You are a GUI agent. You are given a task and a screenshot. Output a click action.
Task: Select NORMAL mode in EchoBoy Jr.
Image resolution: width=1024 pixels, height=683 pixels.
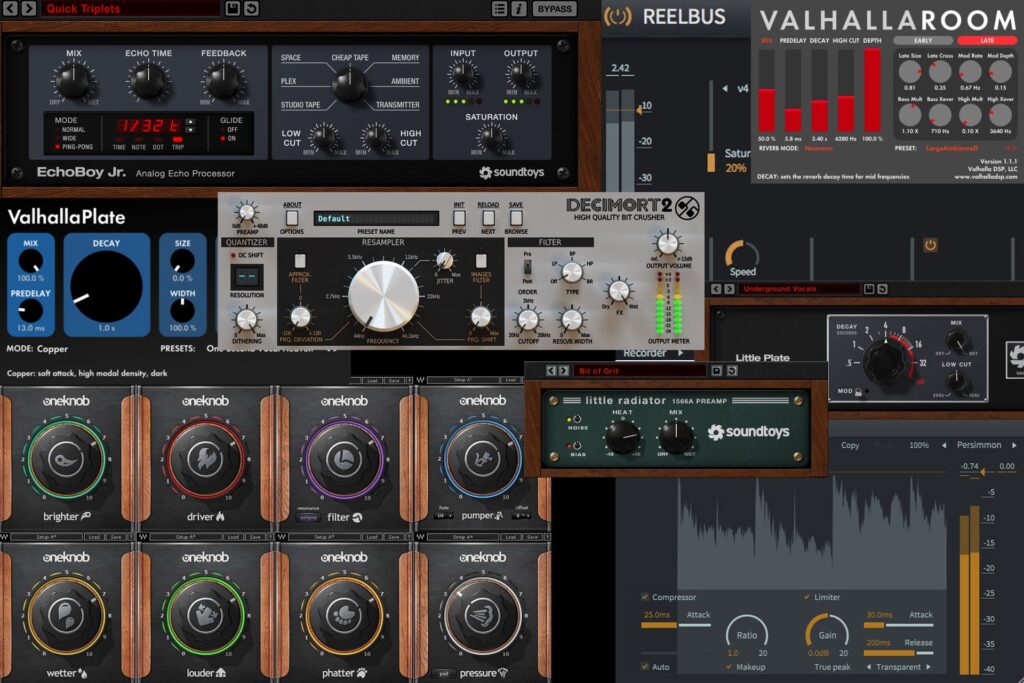(69, 130)
